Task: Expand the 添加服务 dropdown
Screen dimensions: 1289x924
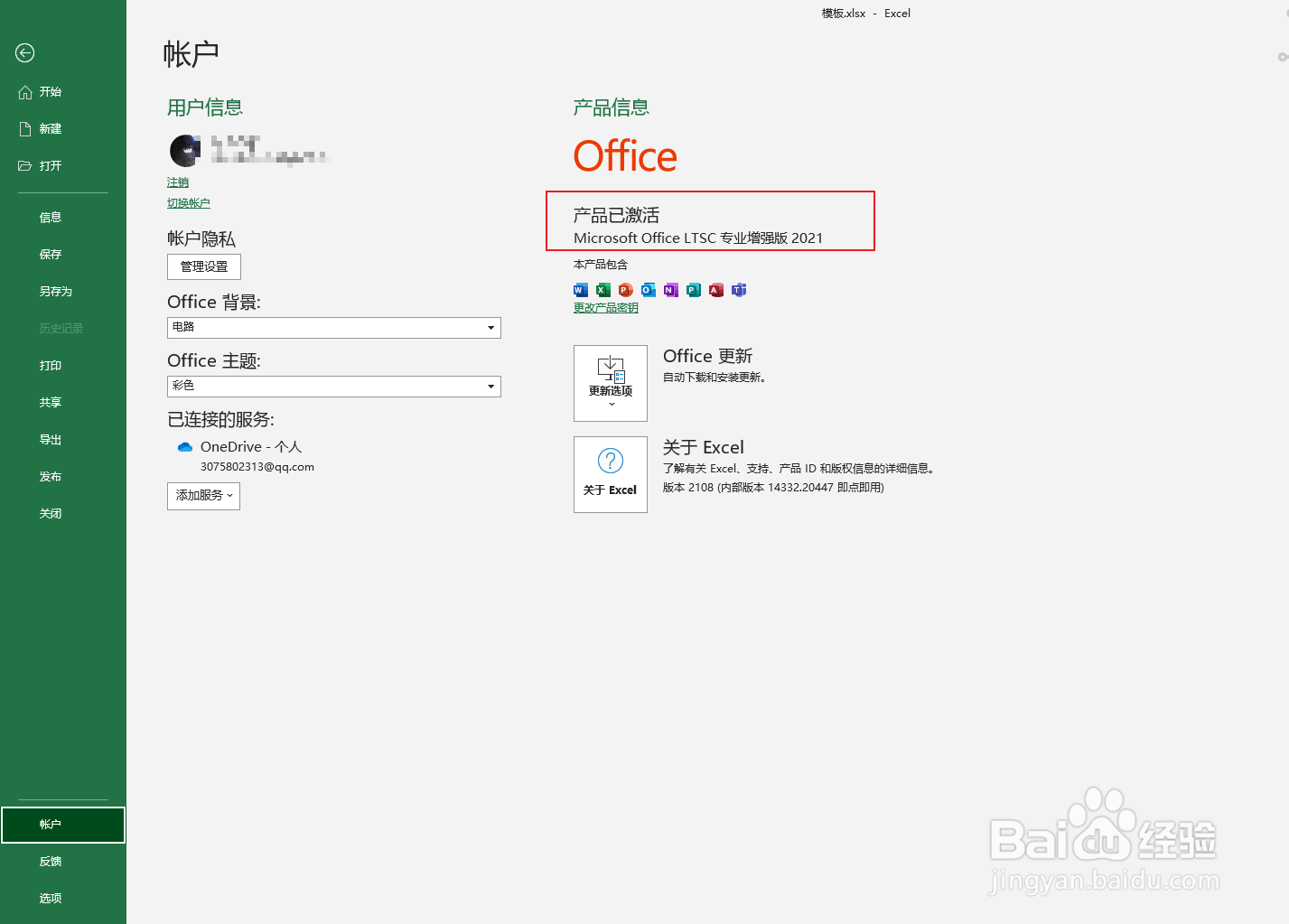Action: [202, 496]
